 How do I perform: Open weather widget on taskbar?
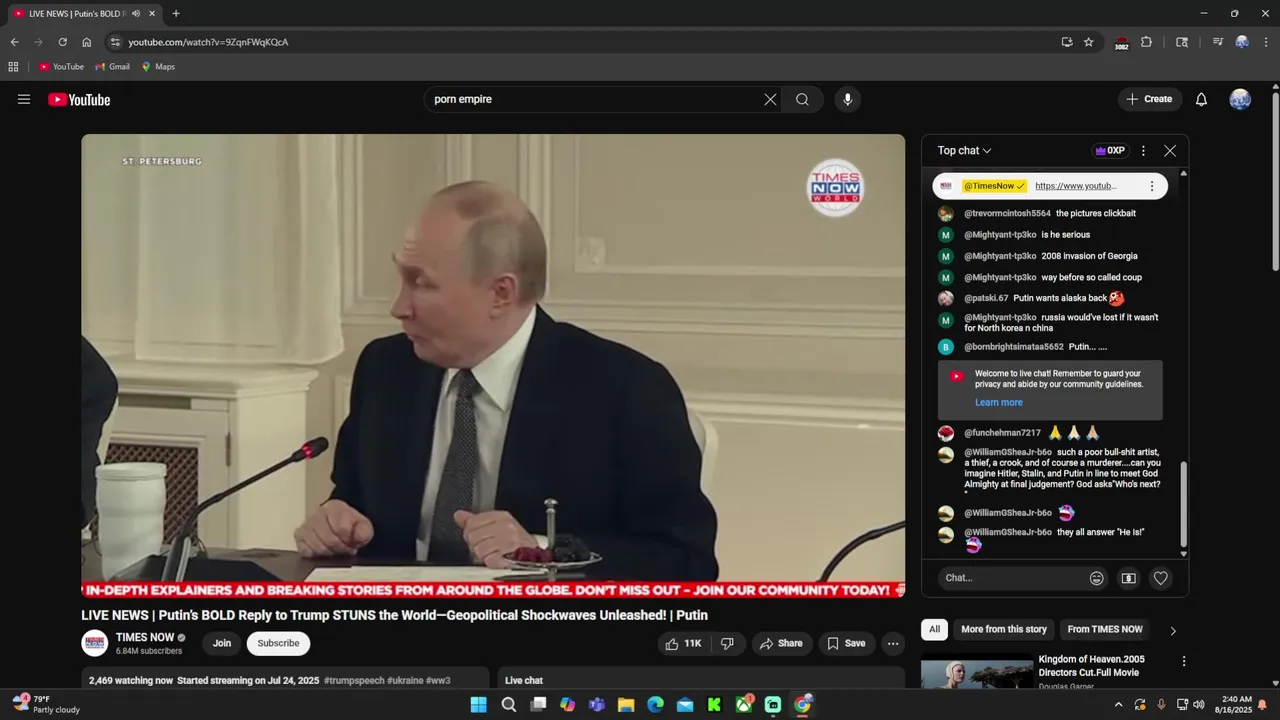[x=46, y=705]
